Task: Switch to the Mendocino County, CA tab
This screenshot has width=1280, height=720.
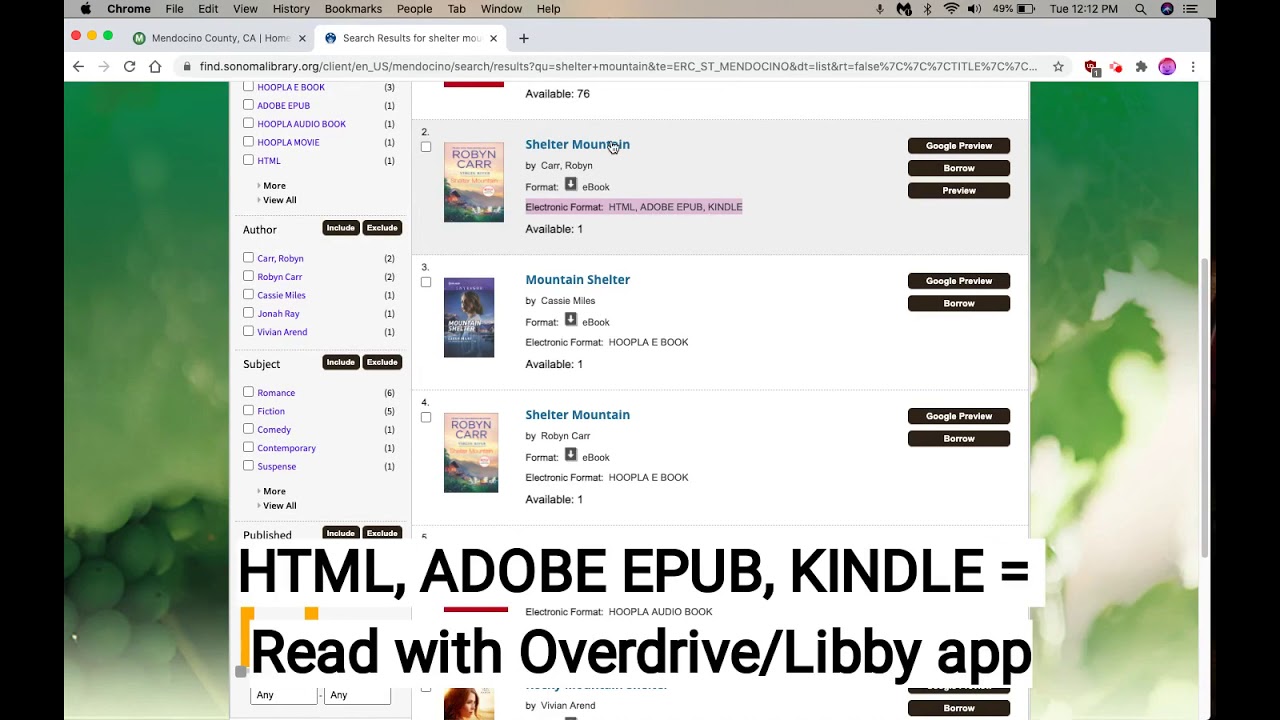Action: [x=220, y=38]
